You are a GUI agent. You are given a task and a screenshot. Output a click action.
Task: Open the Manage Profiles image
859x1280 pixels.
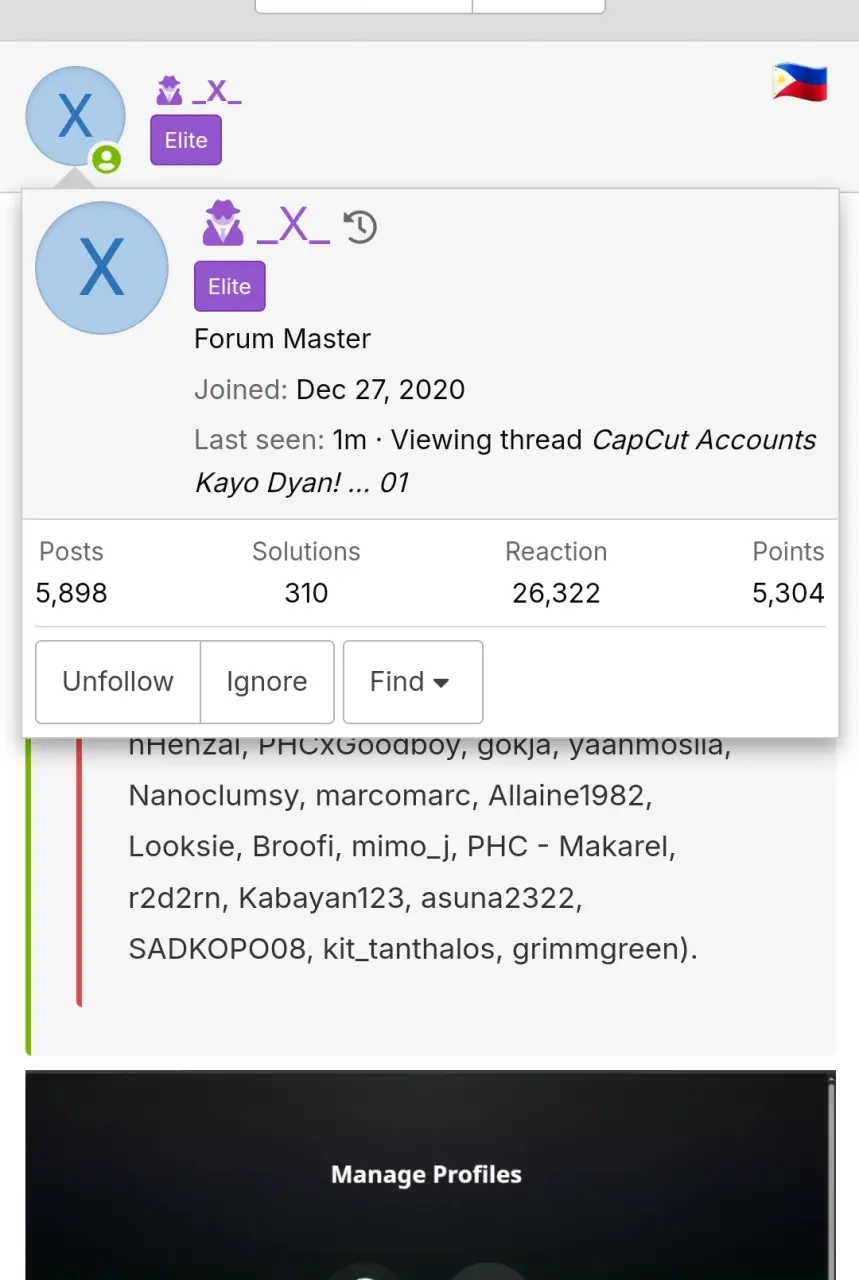pos(429,1175)
